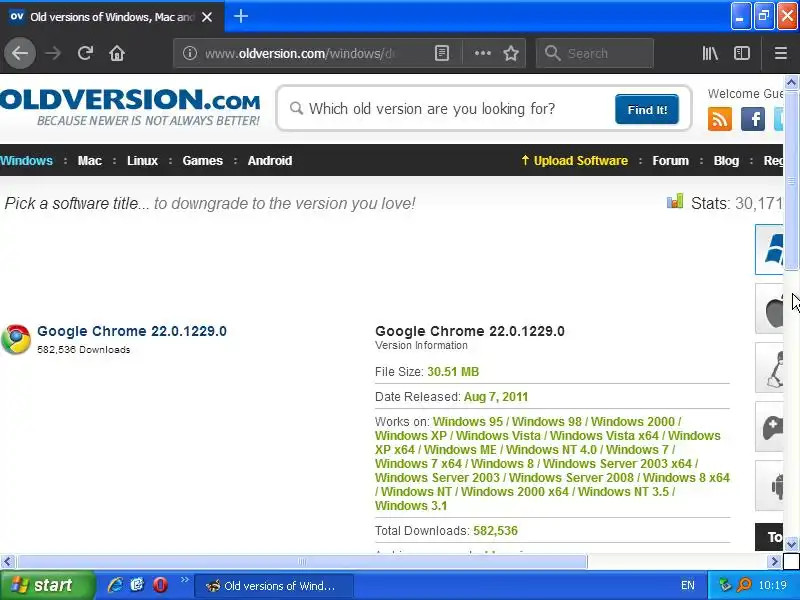
Task: Toggle reader view in address bar
Action: (x=442, y=53)
